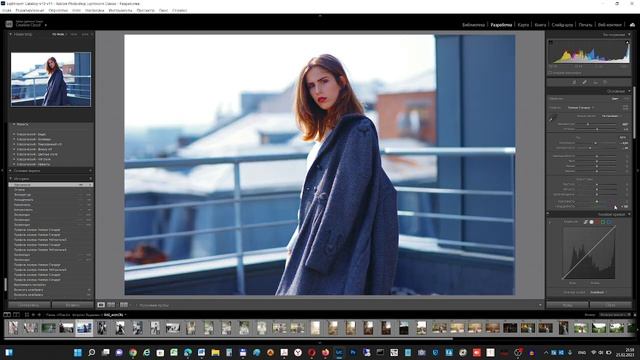Viewport: 640px width, 360px height.
Task: Open the Profile dropdown in Basic panel
Action: 580,107
